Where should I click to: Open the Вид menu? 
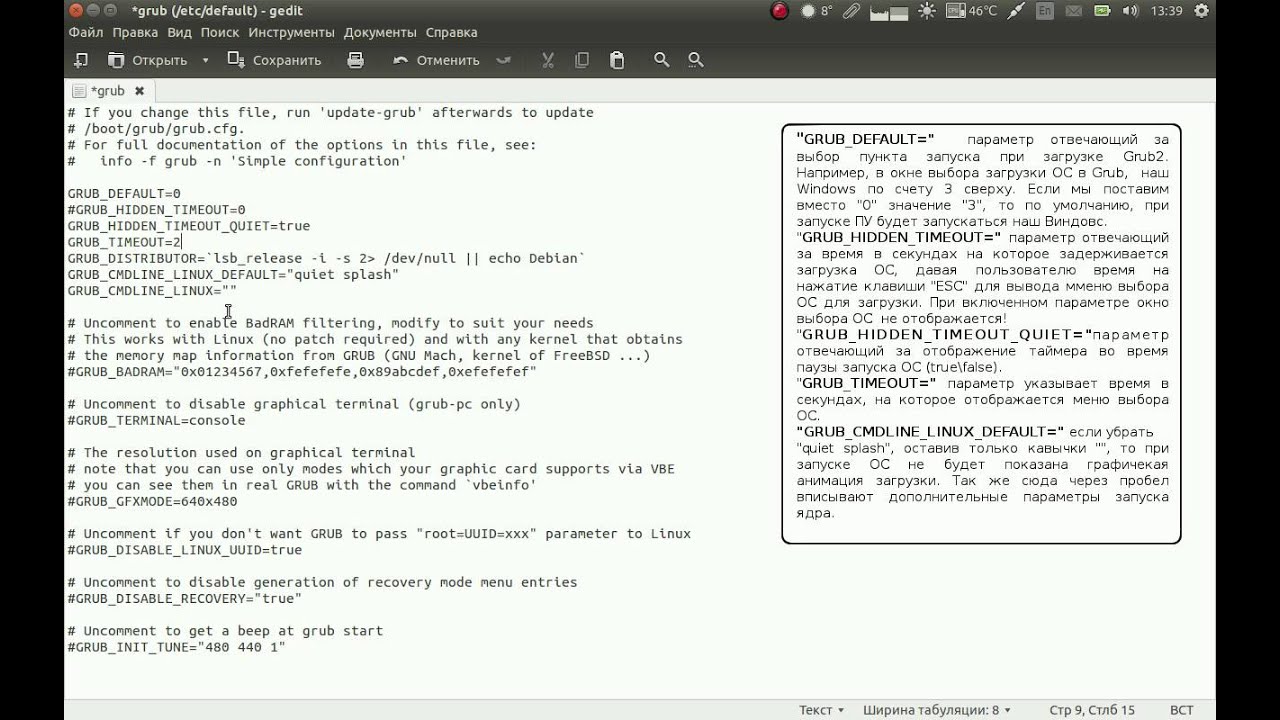(179, 32)
